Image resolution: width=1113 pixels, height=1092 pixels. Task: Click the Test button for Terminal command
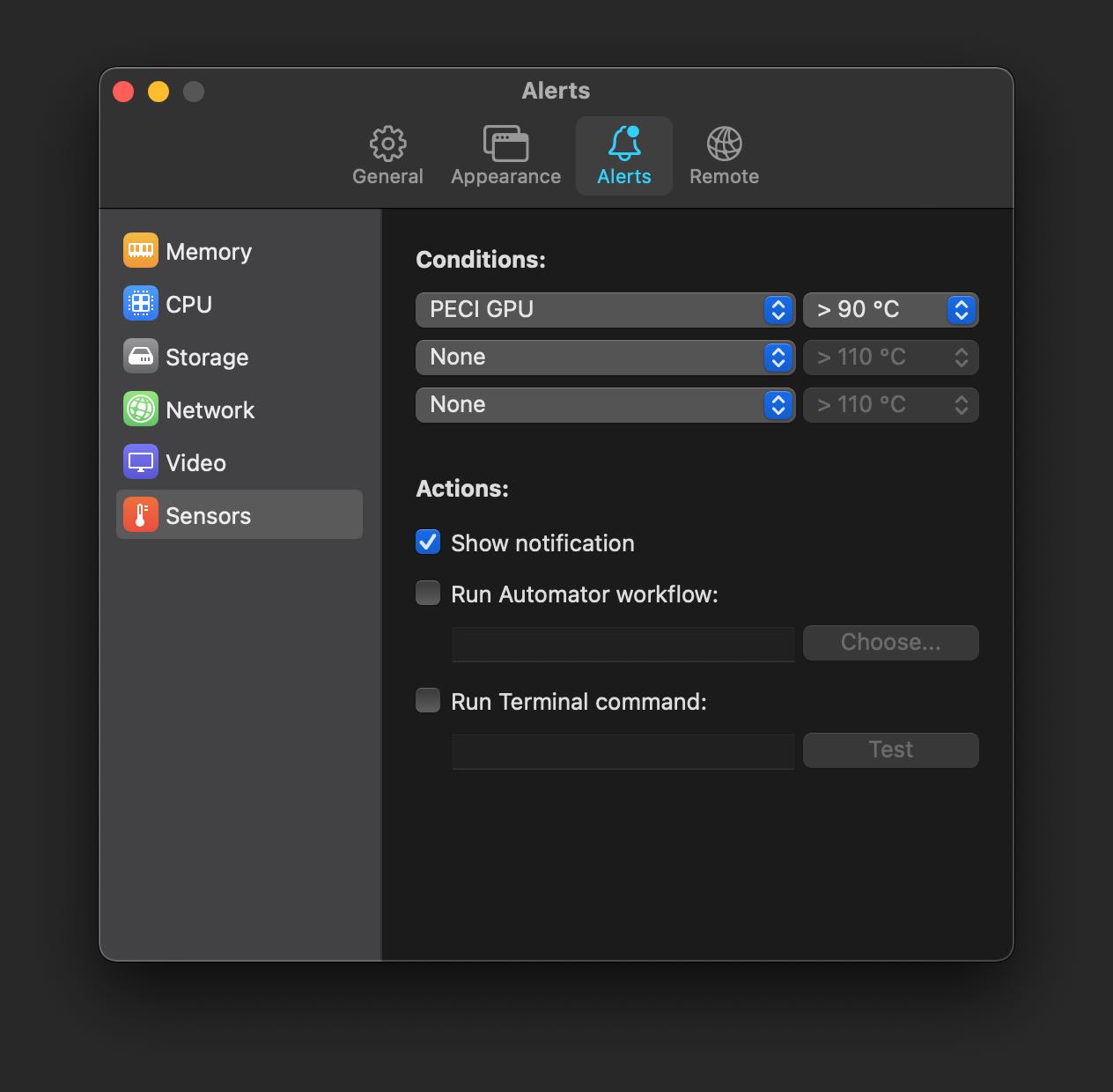[x=890, y=749]
